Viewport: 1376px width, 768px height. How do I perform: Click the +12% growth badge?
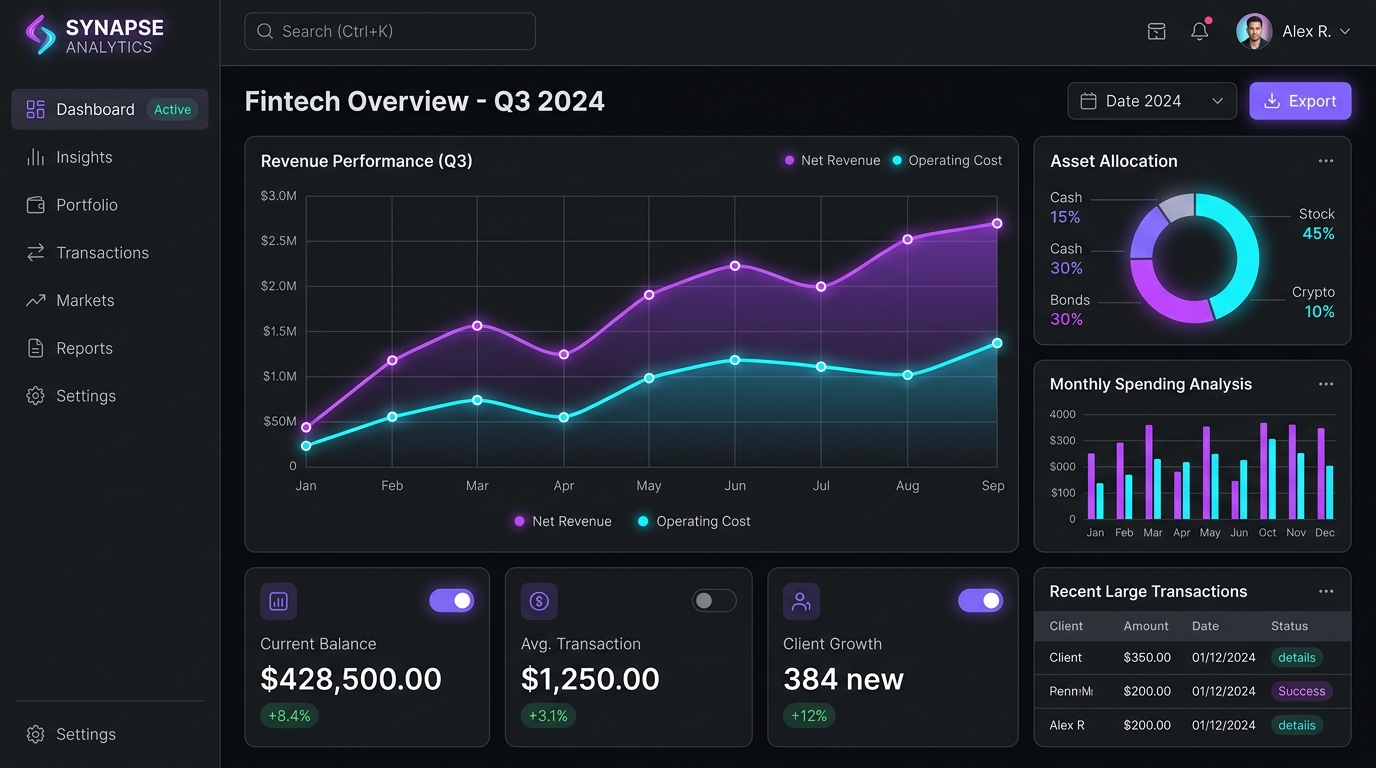tap(809, 716)
